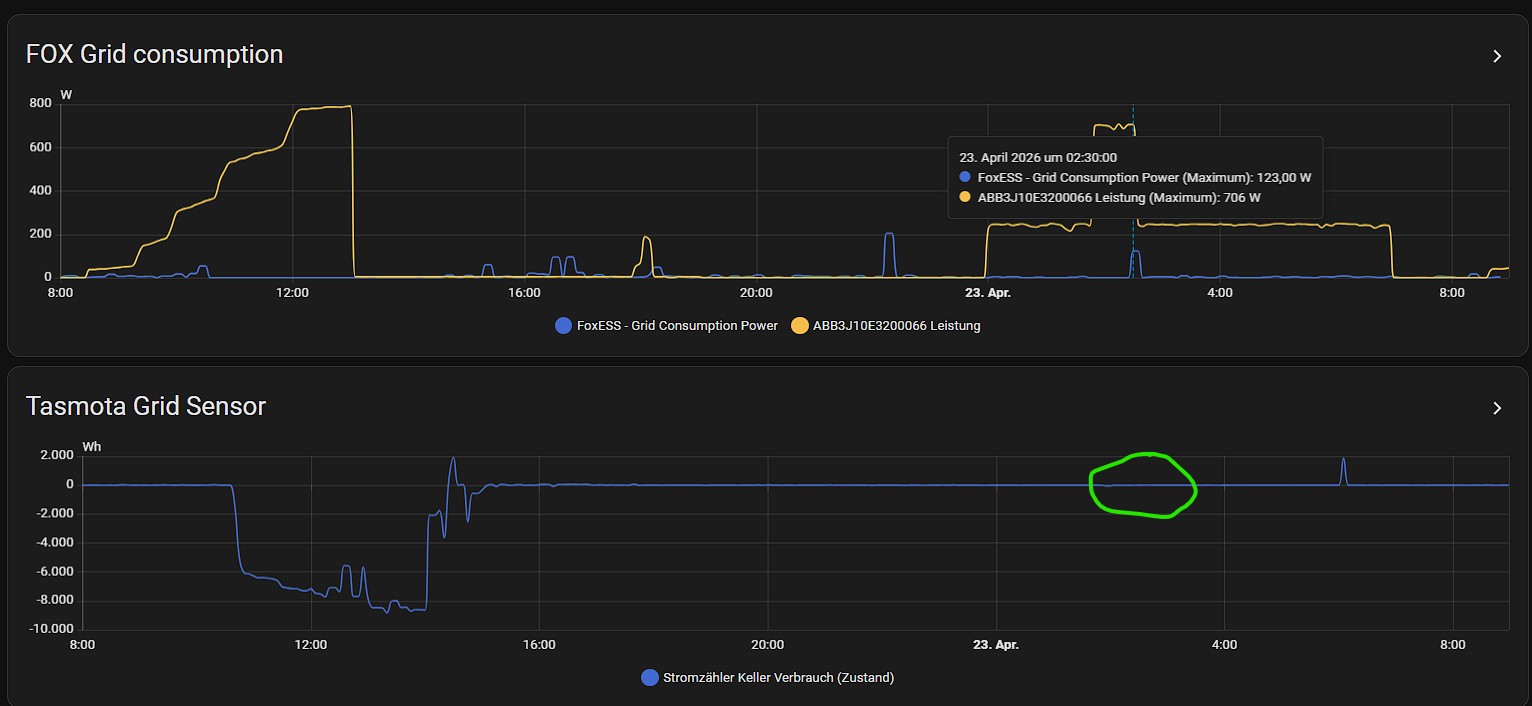1532x706 pixels.
Task: Expand Tasmota Grid Sensor card chevron
Action: (x=1497, y=408)
